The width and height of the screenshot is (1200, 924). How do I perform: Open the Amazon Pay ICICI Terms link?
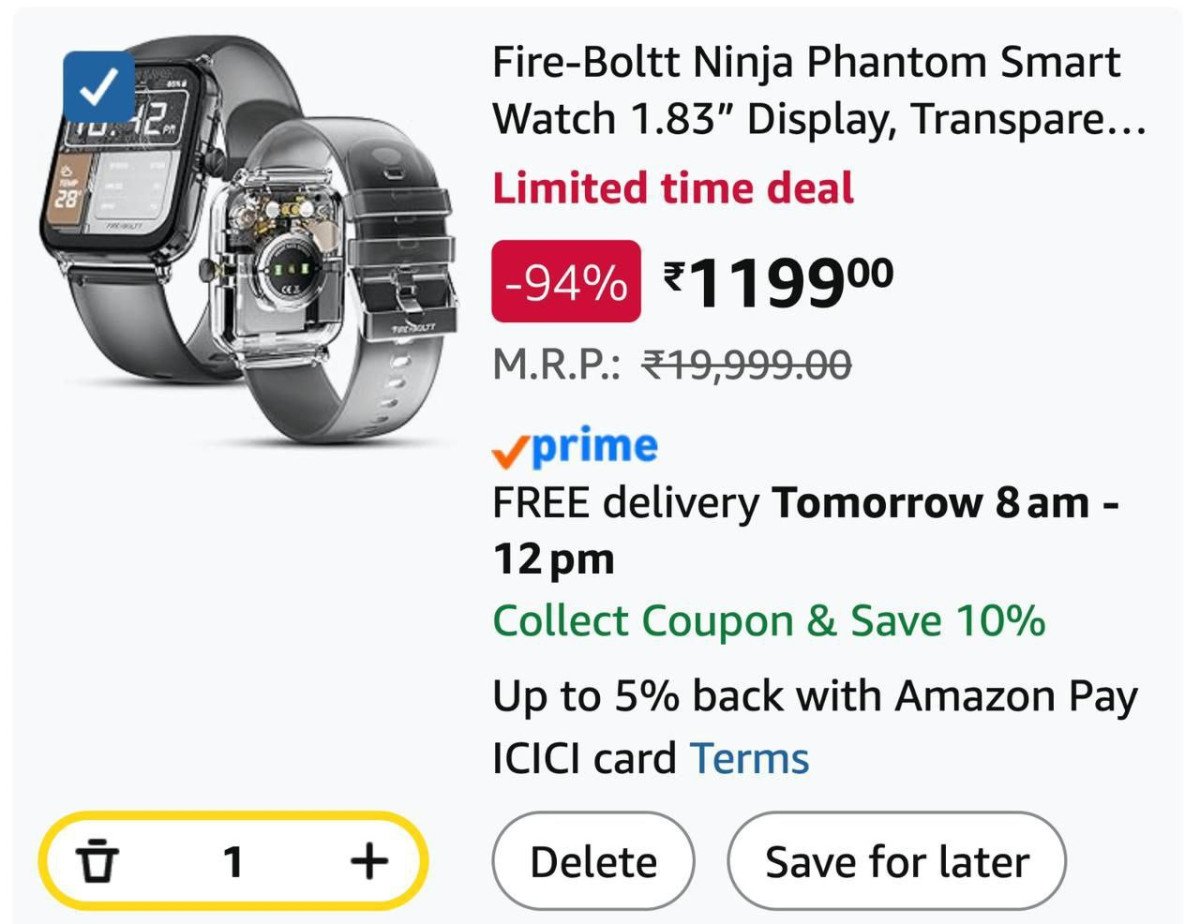coord(749,758)
